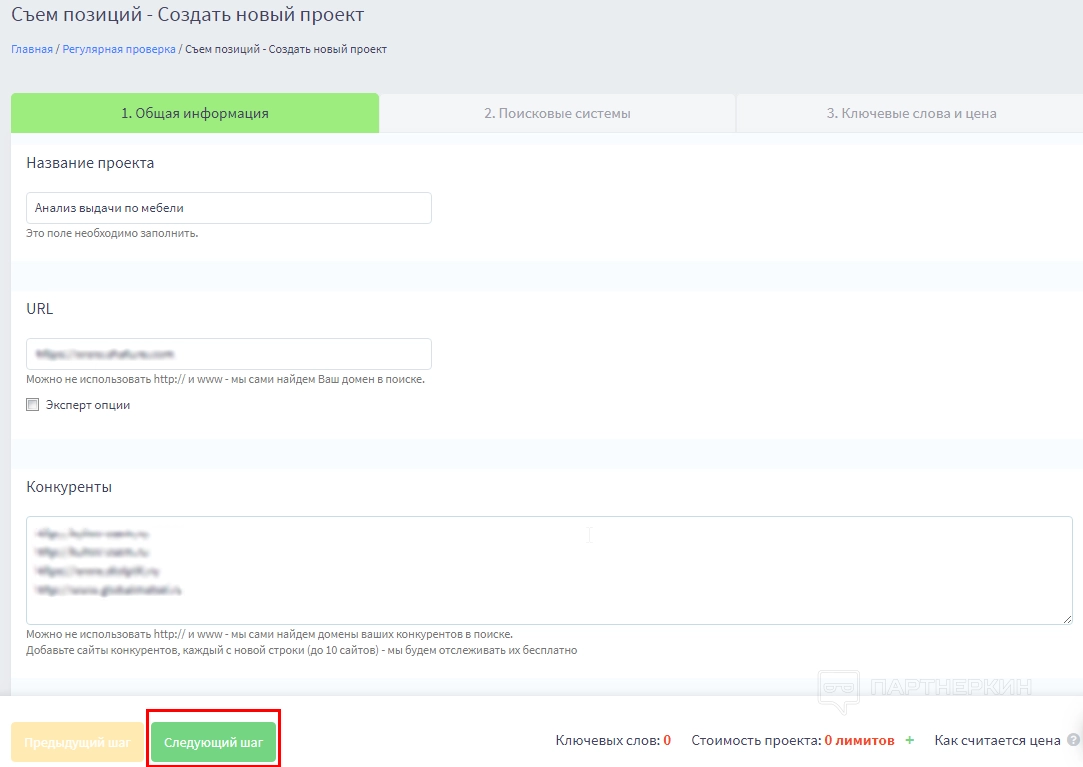Open the Регулярная проверка breadcrumb link
This screenshot has height=767, width=1083.
tap(119, 49)
